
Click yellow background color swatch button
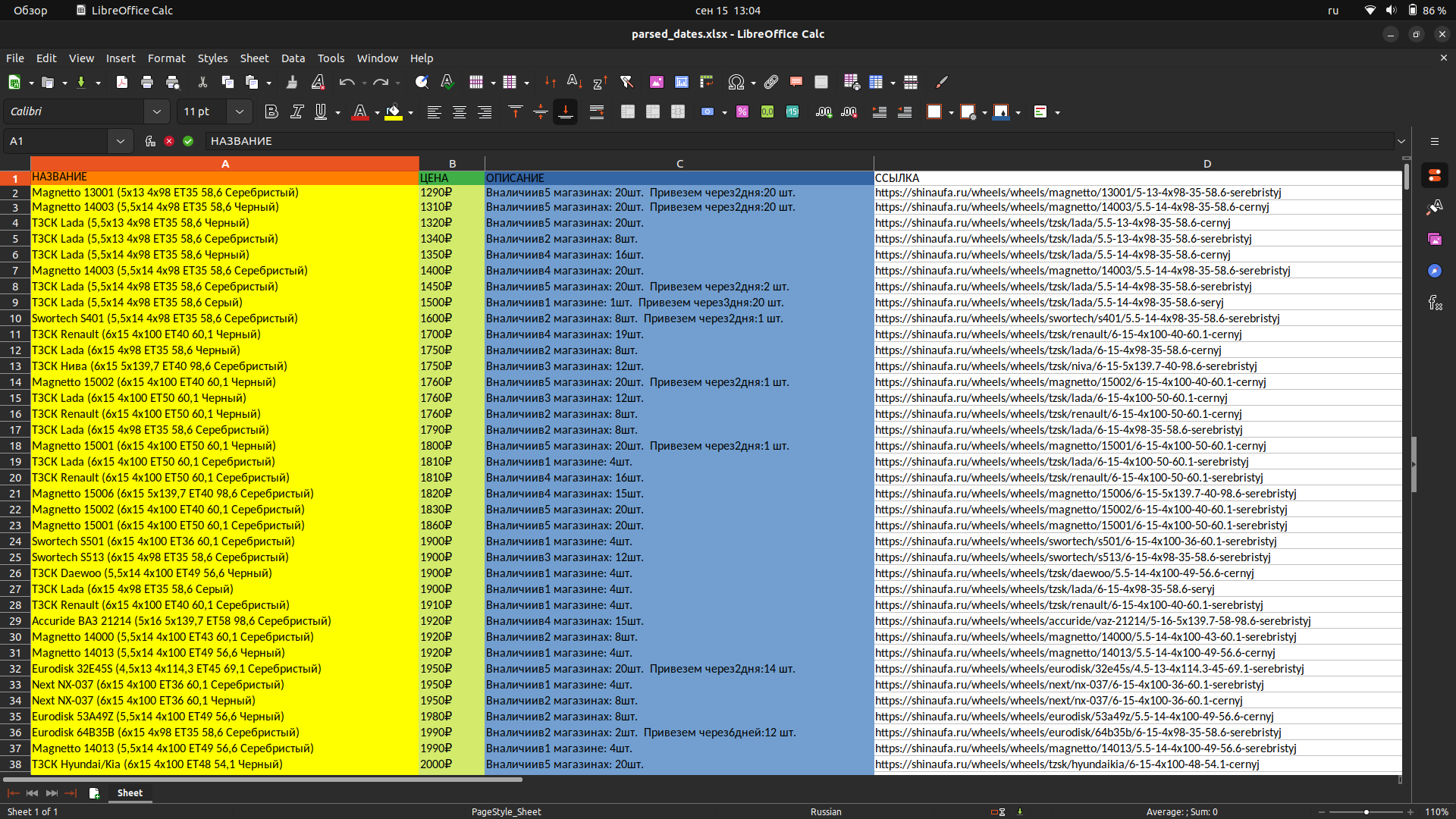click(394, 112)
